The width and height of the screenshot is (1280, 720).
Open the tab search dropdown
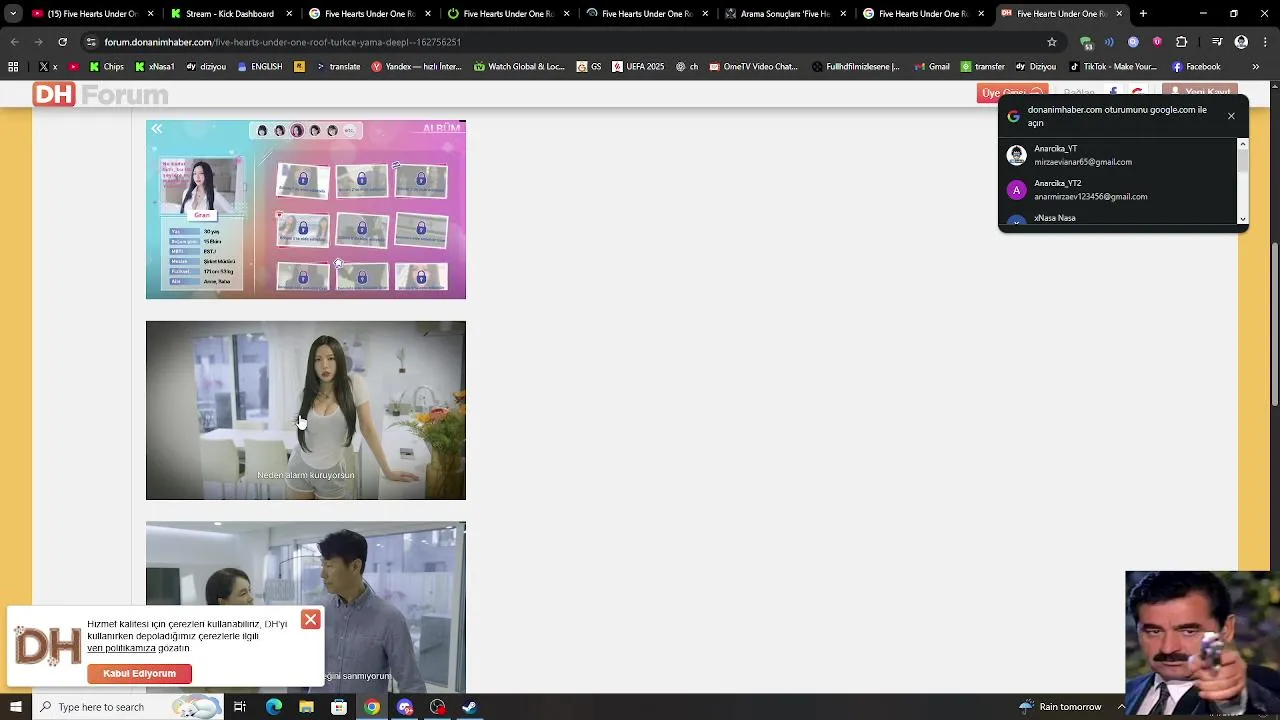click(x=13, y=14)
